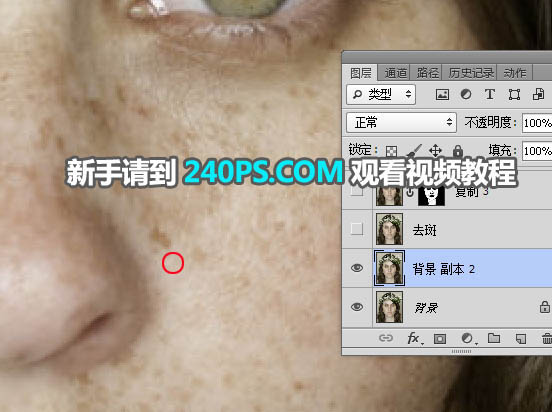Delete layer with trash icon
552x412 pixels.
click(547, 339)
